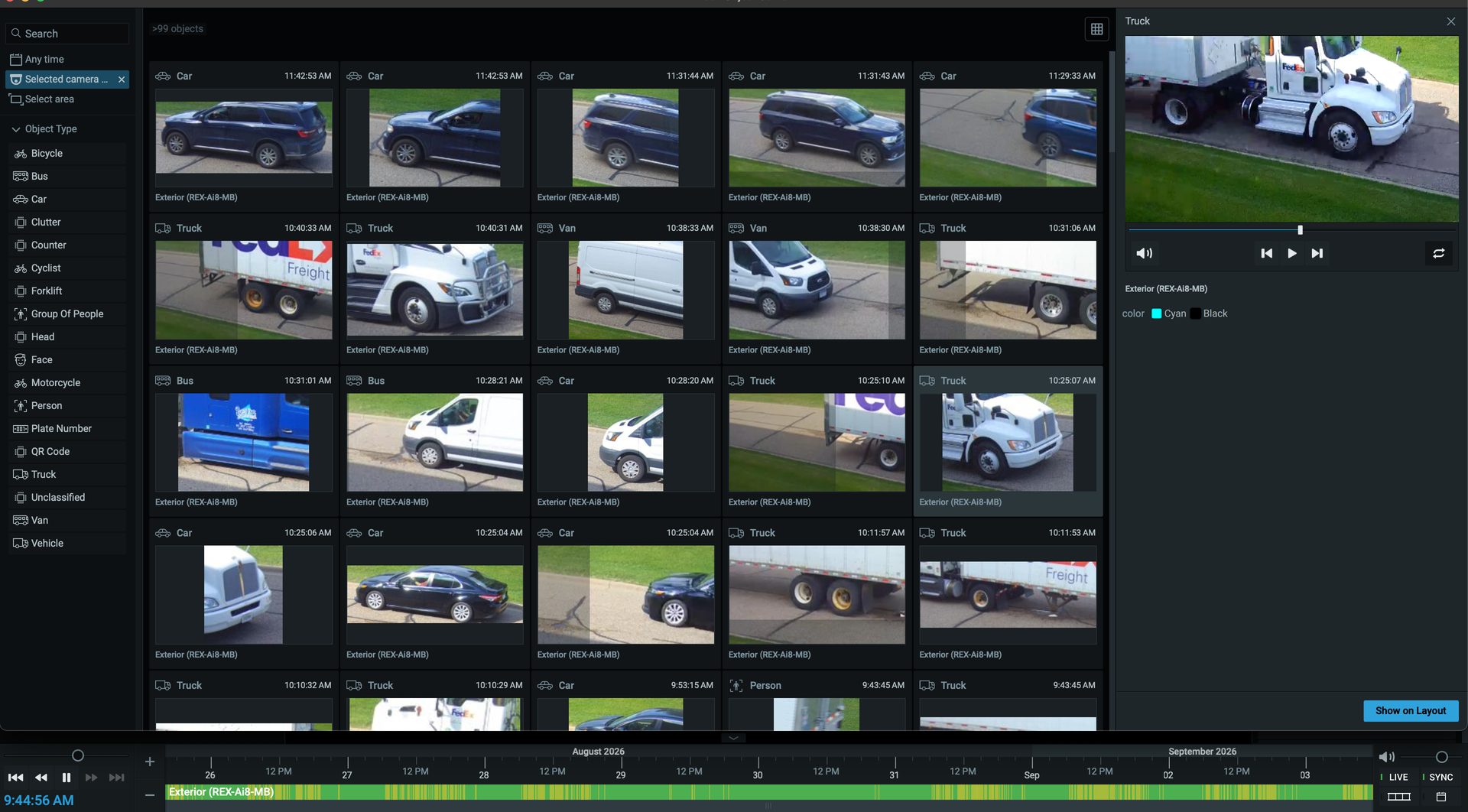1468x812 pixels.
Task: Zoom in timeline with plus button
Action: (150, 762)
